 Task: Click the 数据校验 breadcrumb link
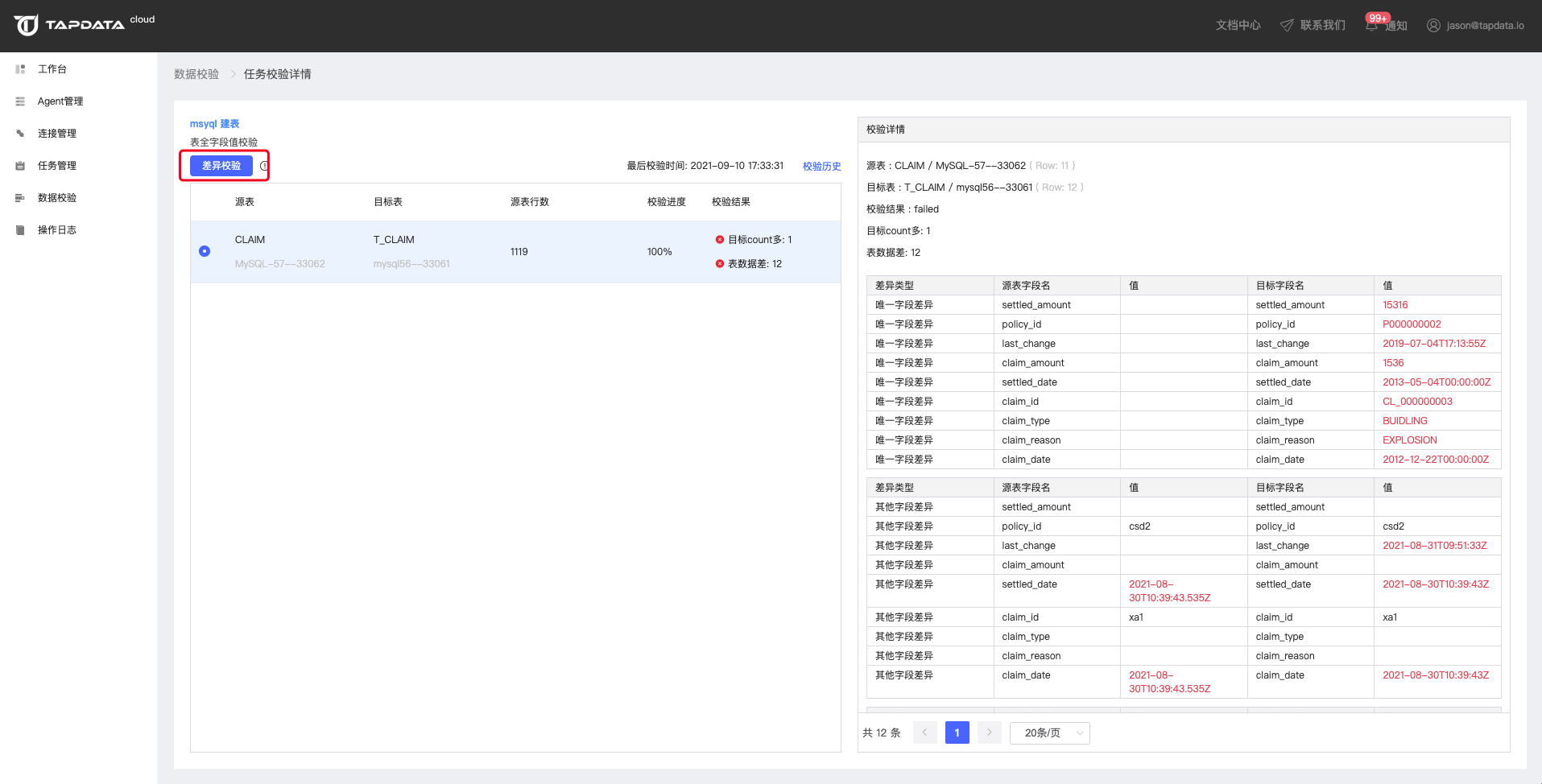click(196, 74)
